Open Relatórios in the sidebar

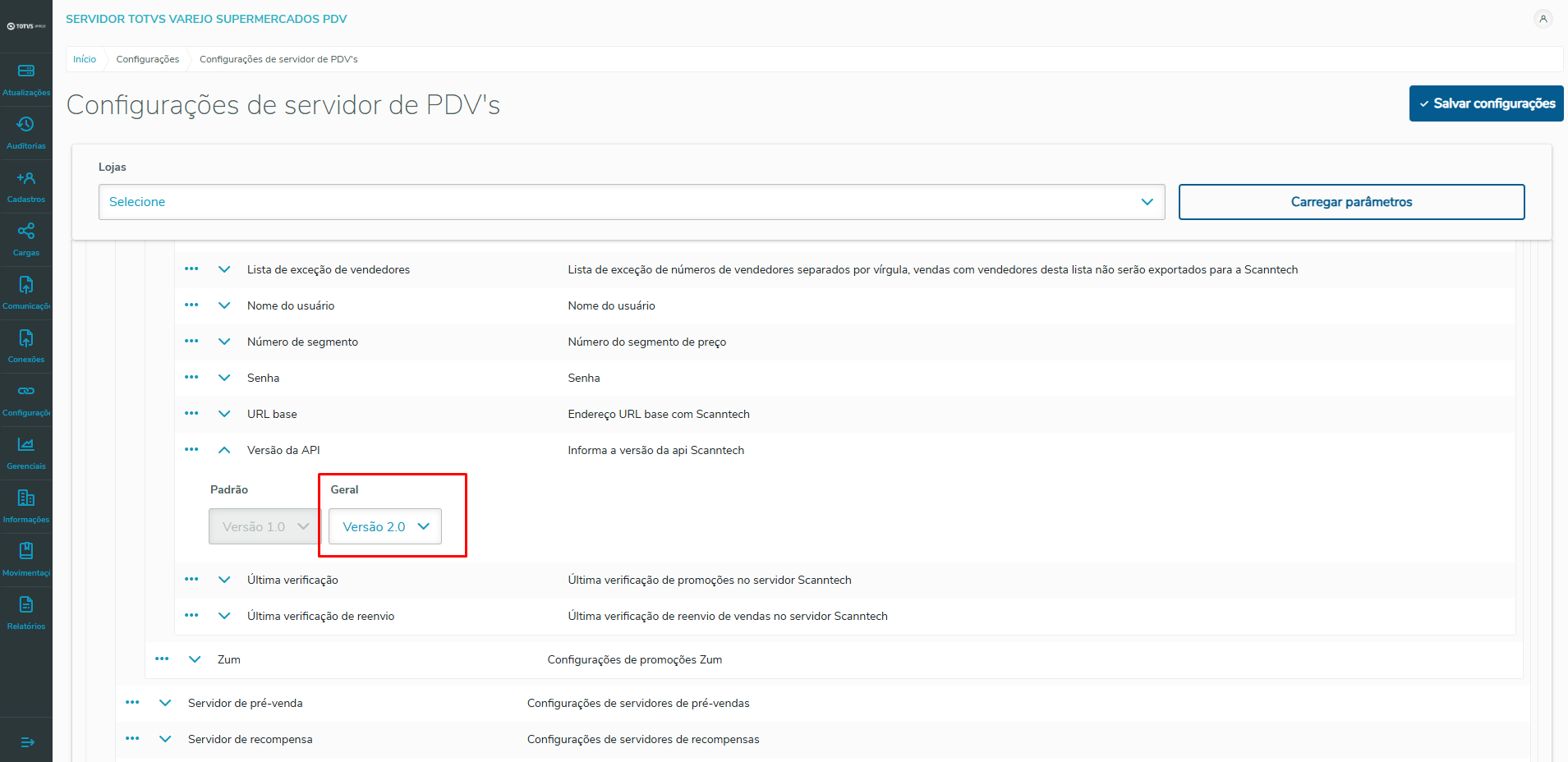pos(26,613)
